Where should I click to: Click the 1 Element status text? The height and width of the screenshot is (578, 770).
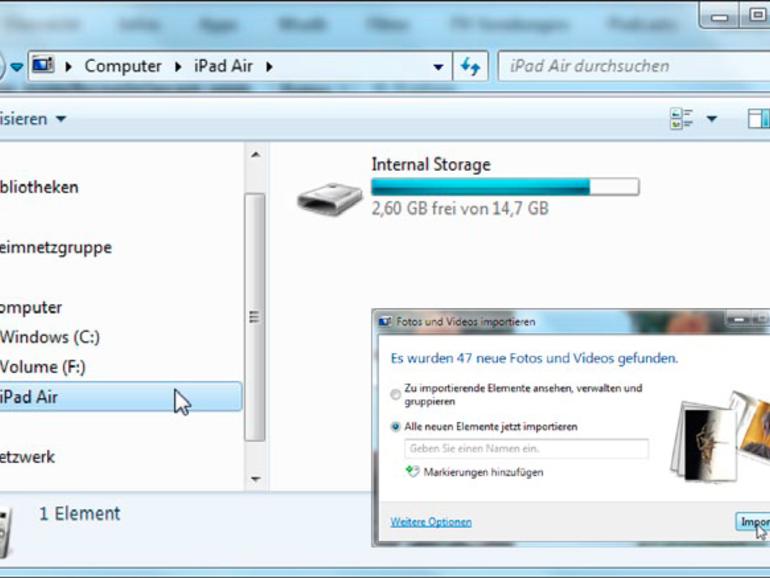[80, 514]
